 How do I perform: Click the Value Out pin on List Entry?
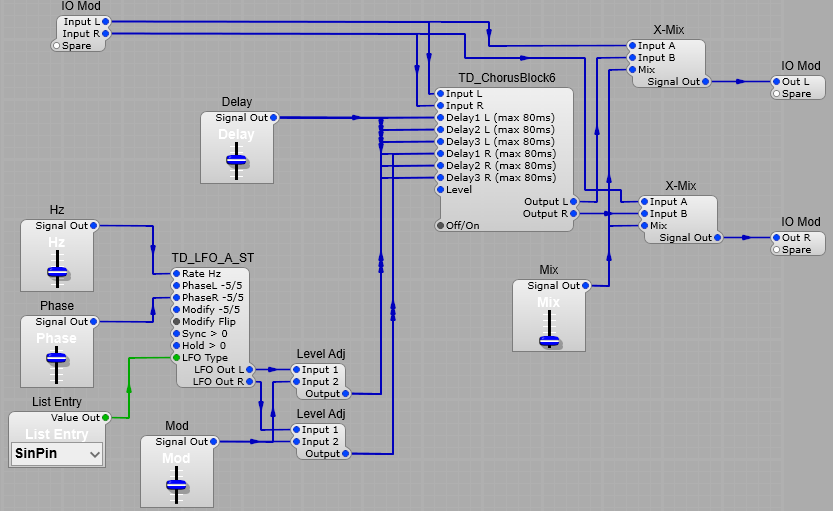[x=105, y=417]
